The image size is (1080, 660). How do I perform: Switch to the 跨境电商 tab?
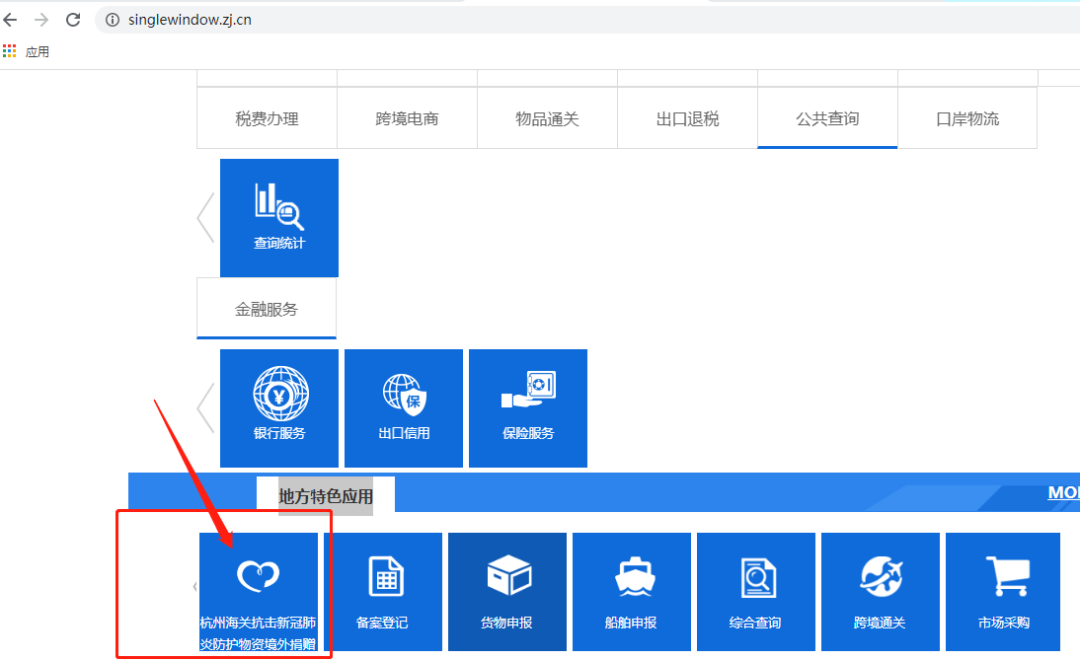[x=407, y=119]
